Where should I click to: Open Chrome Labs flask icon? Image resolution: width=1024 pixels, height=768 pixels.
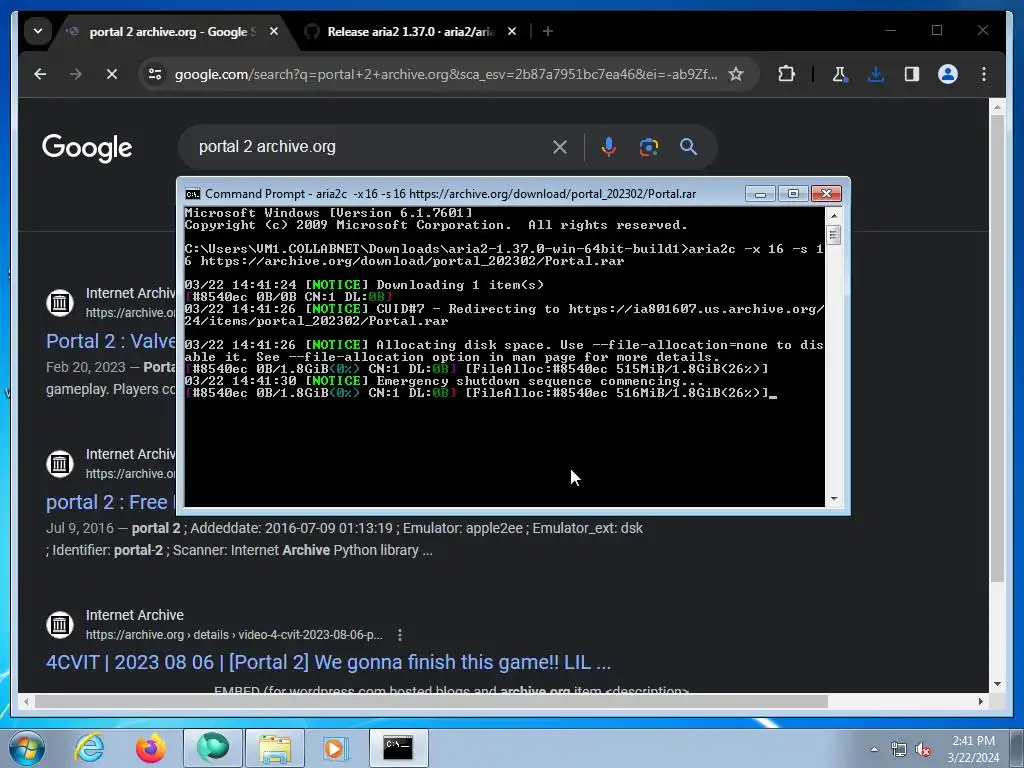click(840, 74)
